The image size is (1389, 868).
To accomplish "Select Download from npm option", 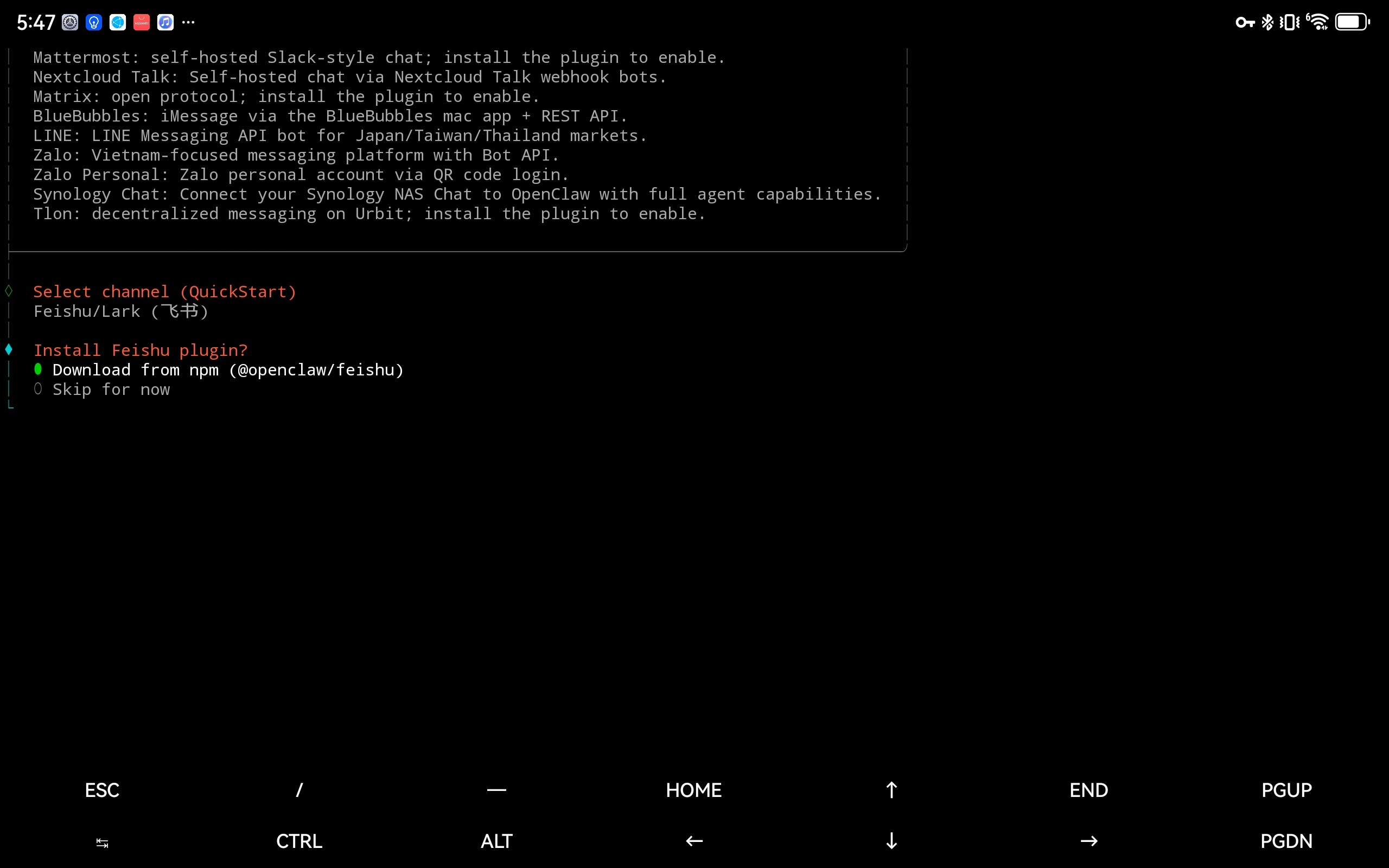I will [227, 371].
